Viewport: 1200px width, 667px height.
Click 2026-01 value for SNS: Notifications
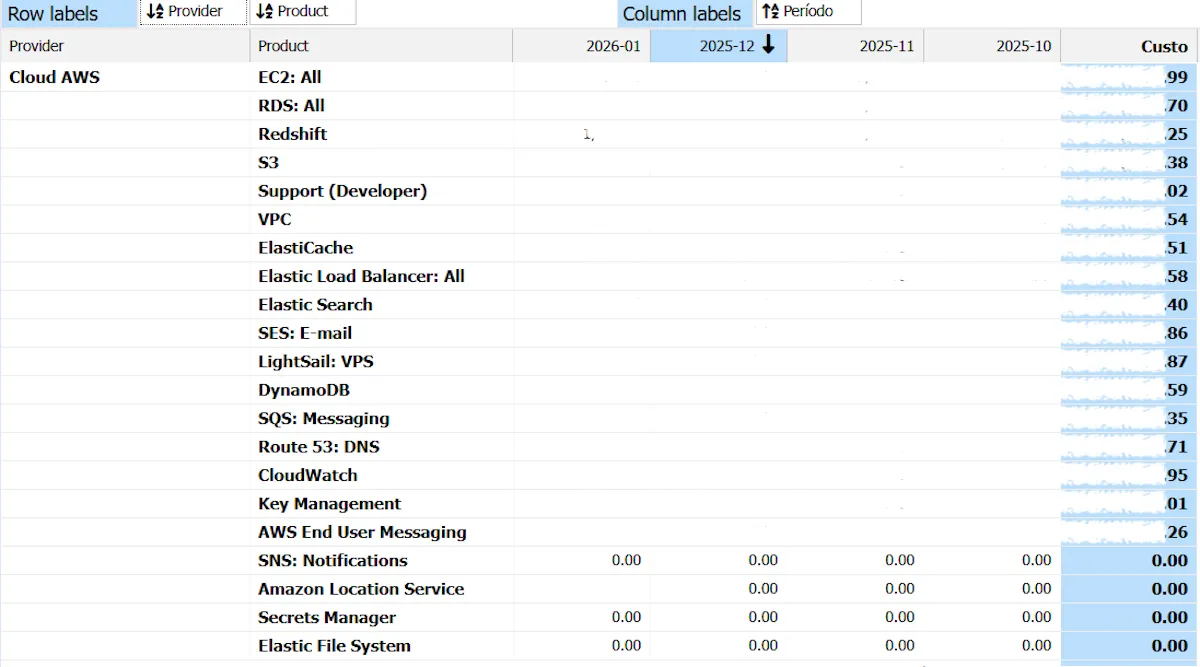[626, 560]
